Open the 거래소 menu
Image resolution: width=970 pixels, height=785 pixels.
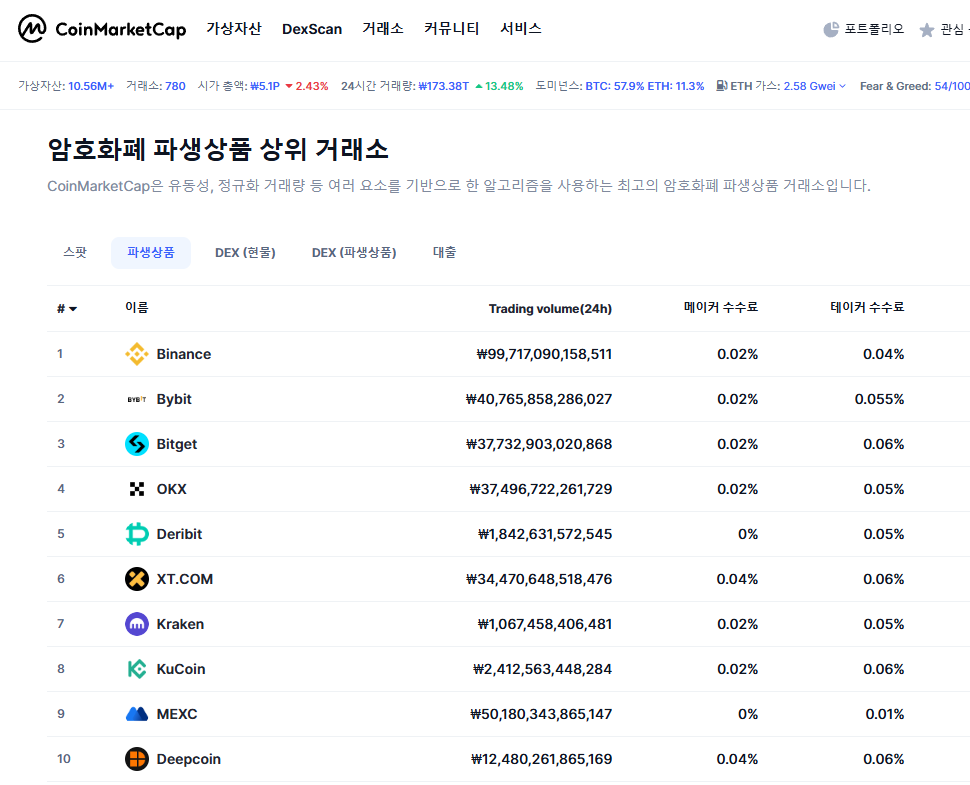point(383,28)
